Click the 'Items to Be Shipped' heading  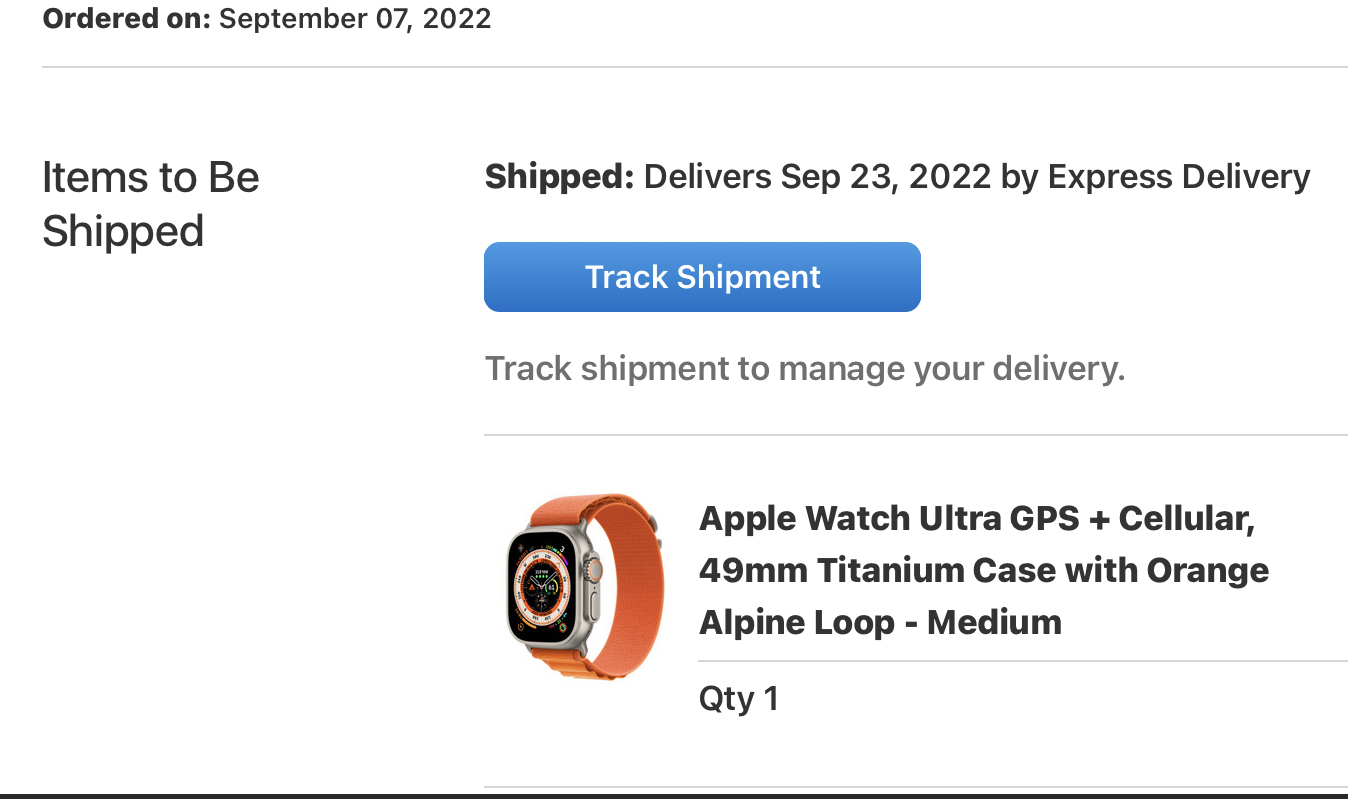click(x=150, y=204)
